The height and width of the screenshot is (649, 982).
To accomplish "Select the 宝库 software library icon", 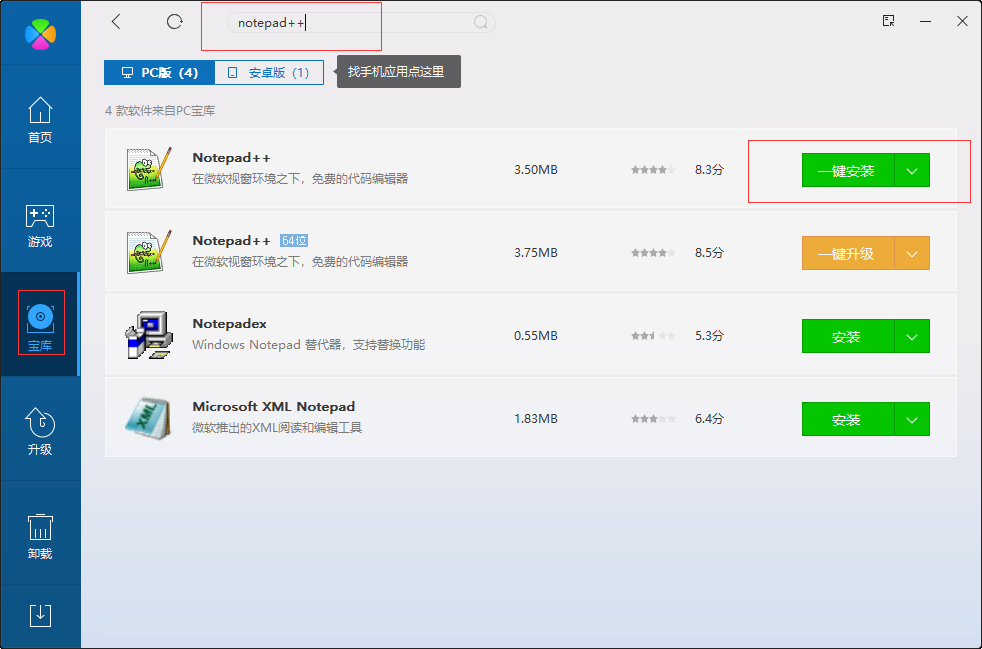I will [40, 320].
